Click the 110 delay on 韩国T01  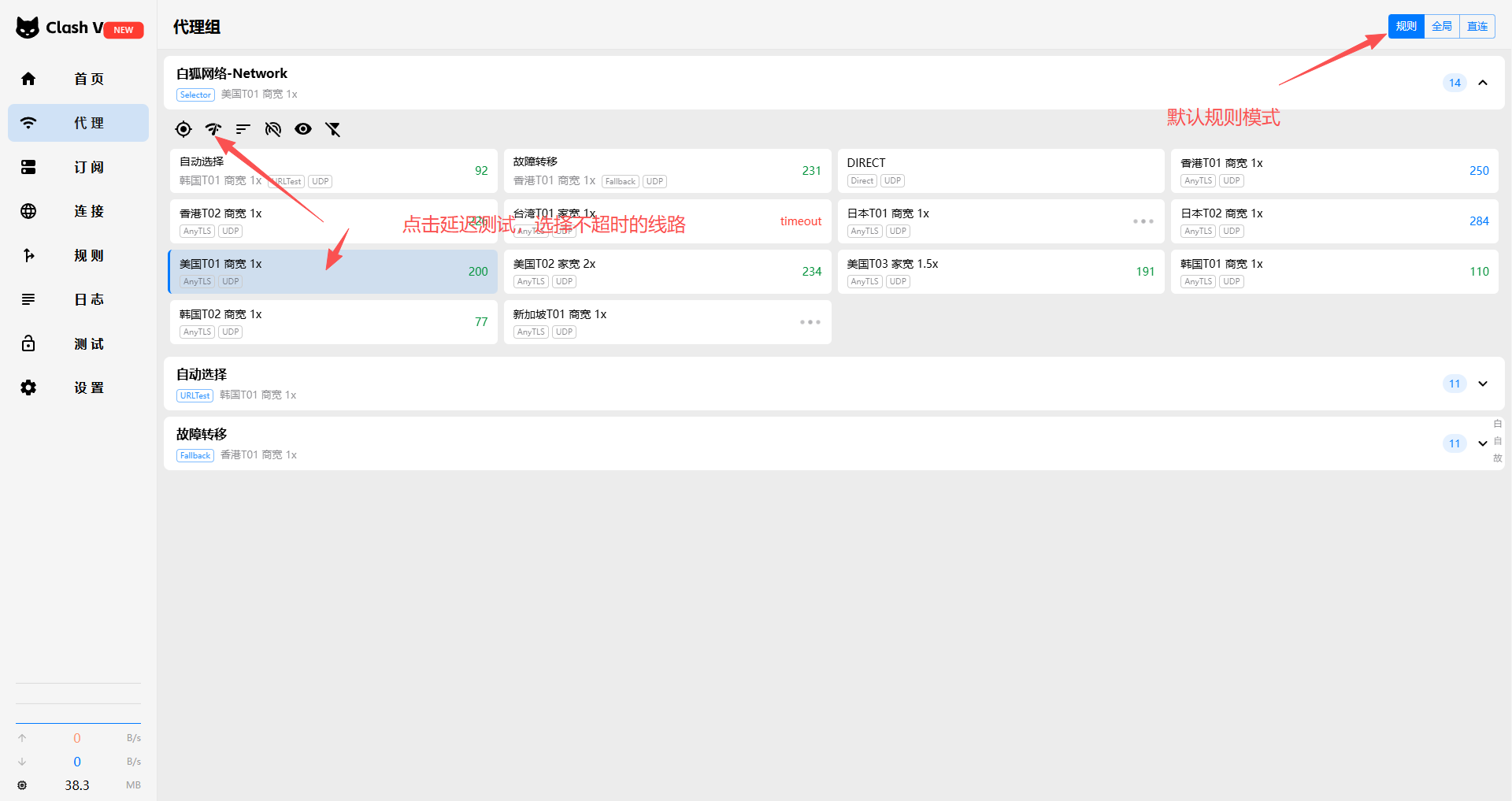pyautogui.click(x=1479, y=272)
